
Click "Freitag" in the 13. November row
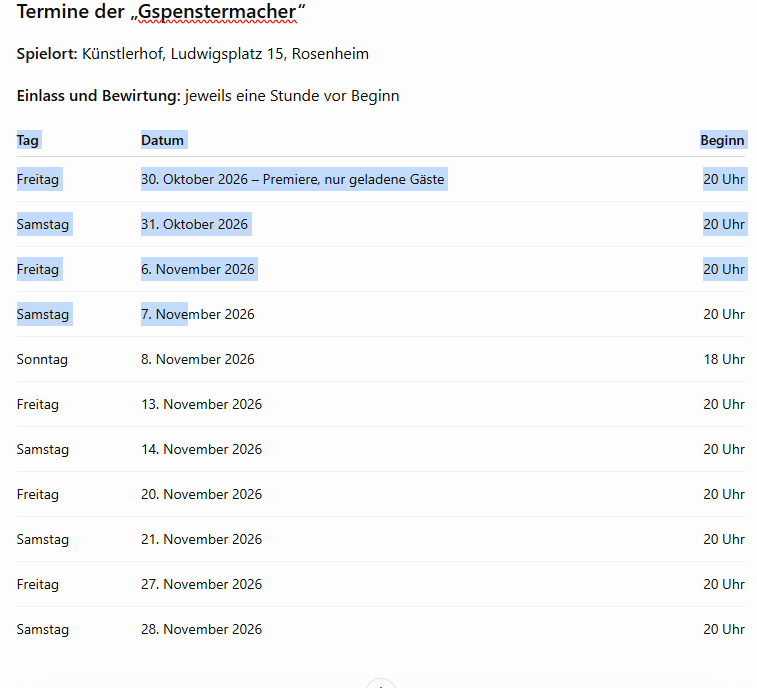[38, 404]
